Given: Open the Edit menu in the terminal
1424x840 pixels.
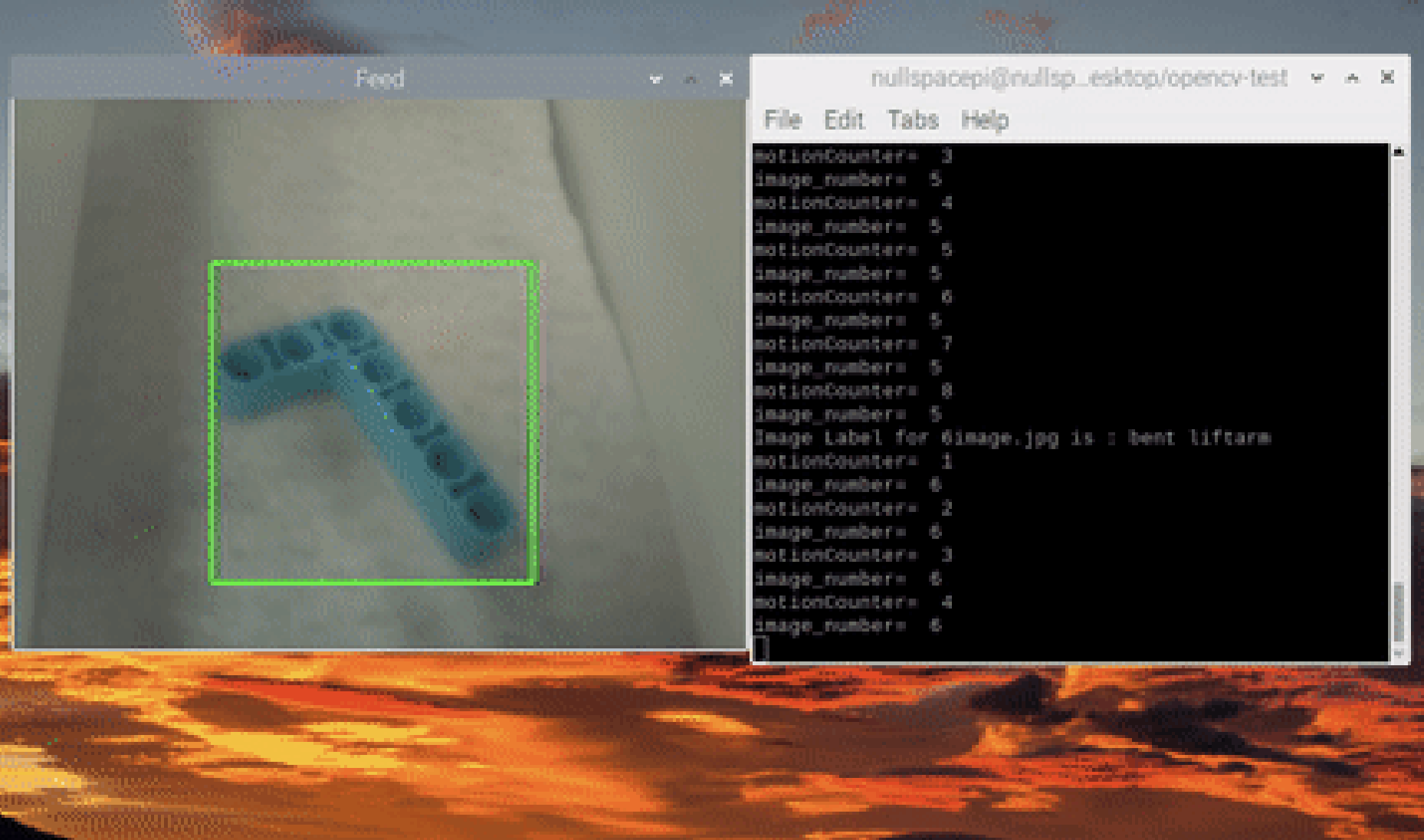Looking at the screenshot, I should click(844, 120).
